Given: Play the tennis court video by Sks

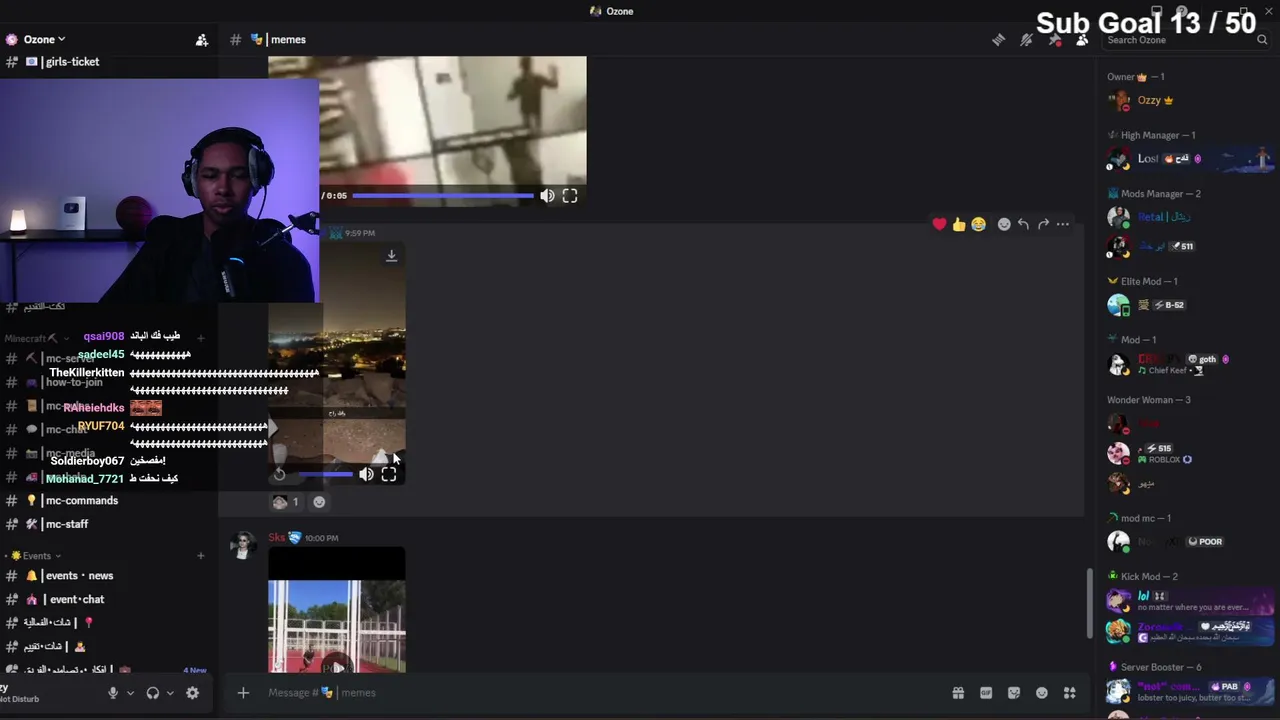Looking at the screenshot, I should tap(337, 666).
